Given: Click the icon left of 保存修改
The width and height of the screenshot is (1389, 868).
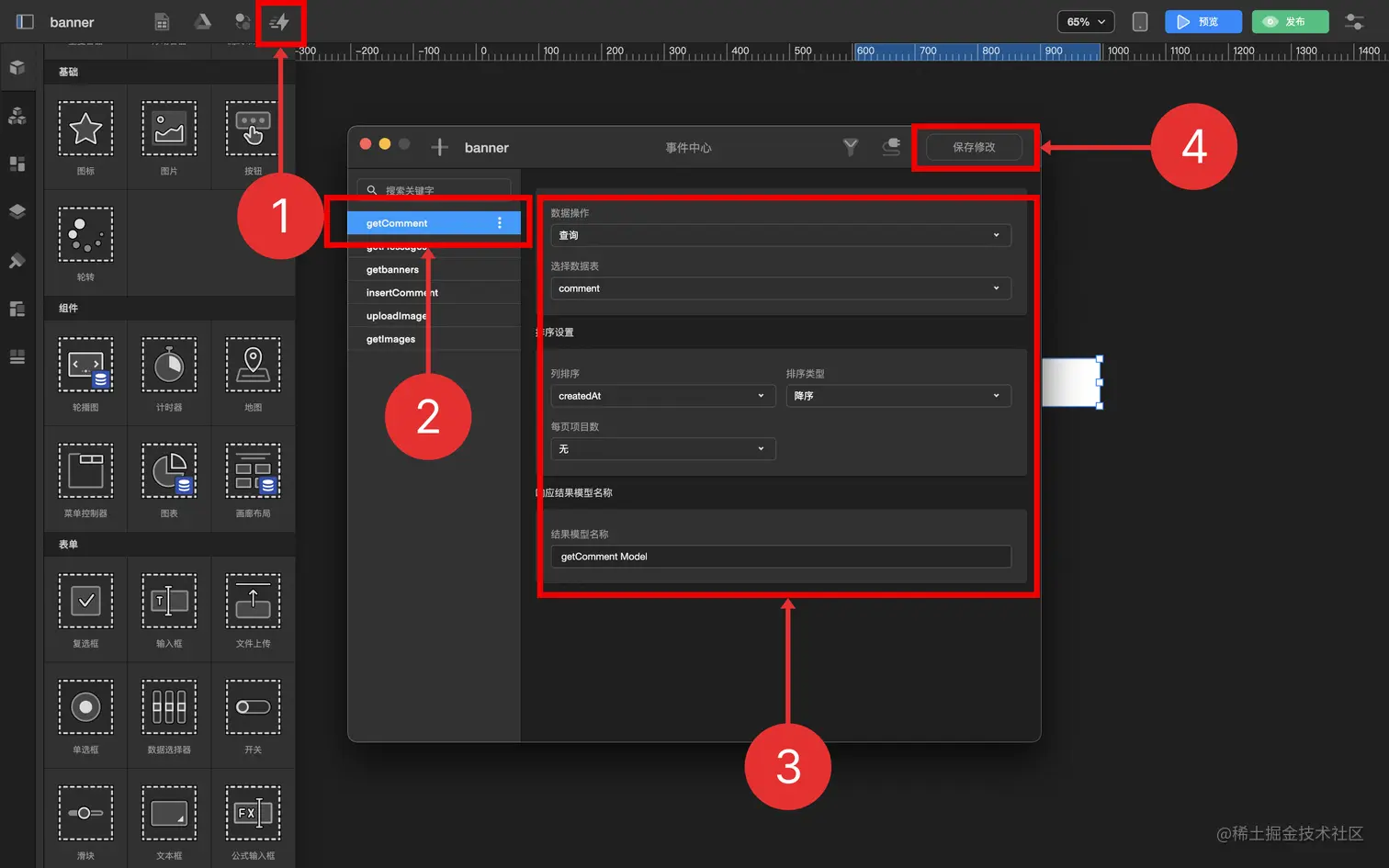Looking at the screenshot, I should point(891,147).
